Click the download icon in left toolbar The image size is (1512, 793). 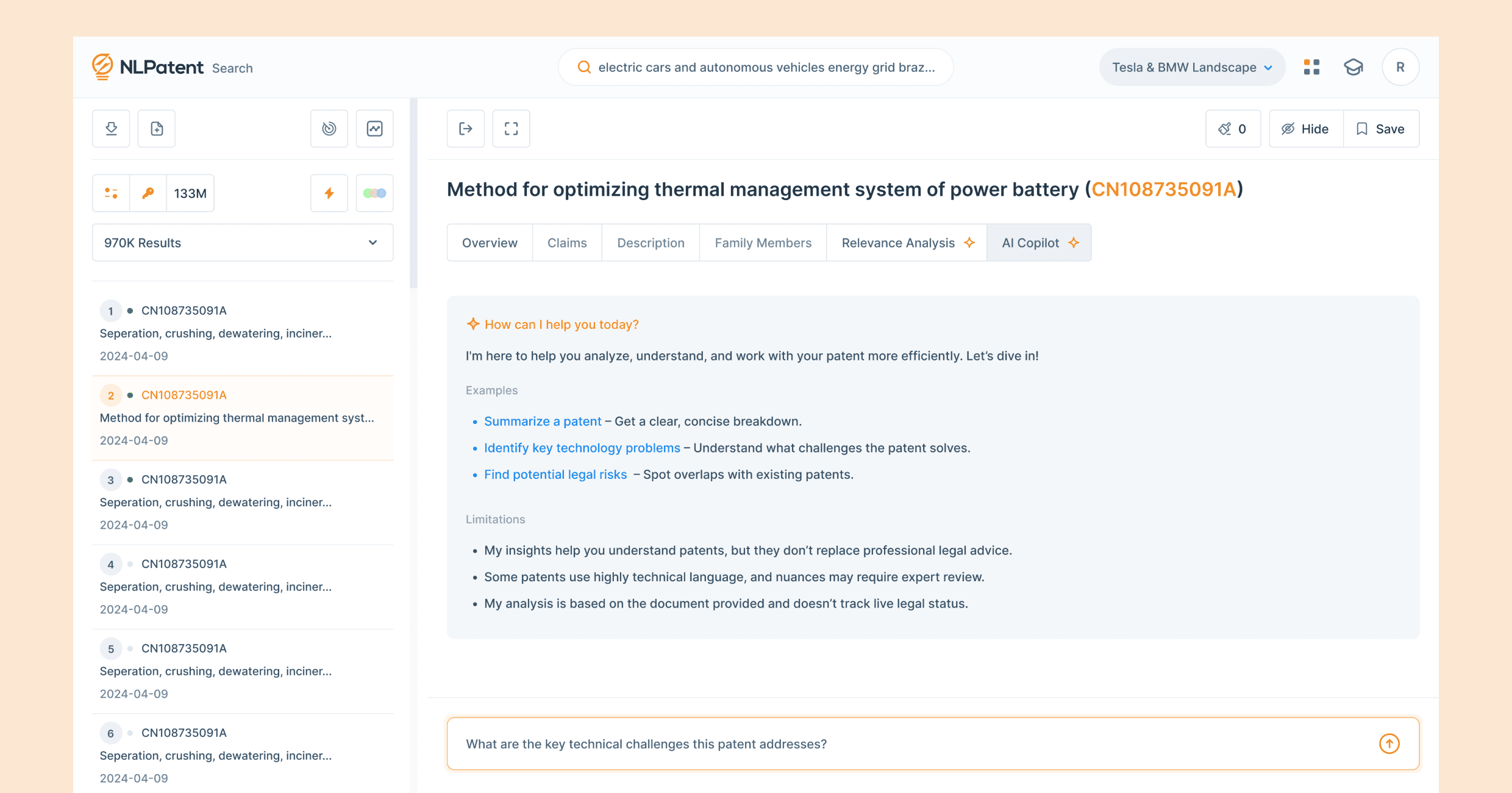[x=111, y=129]
